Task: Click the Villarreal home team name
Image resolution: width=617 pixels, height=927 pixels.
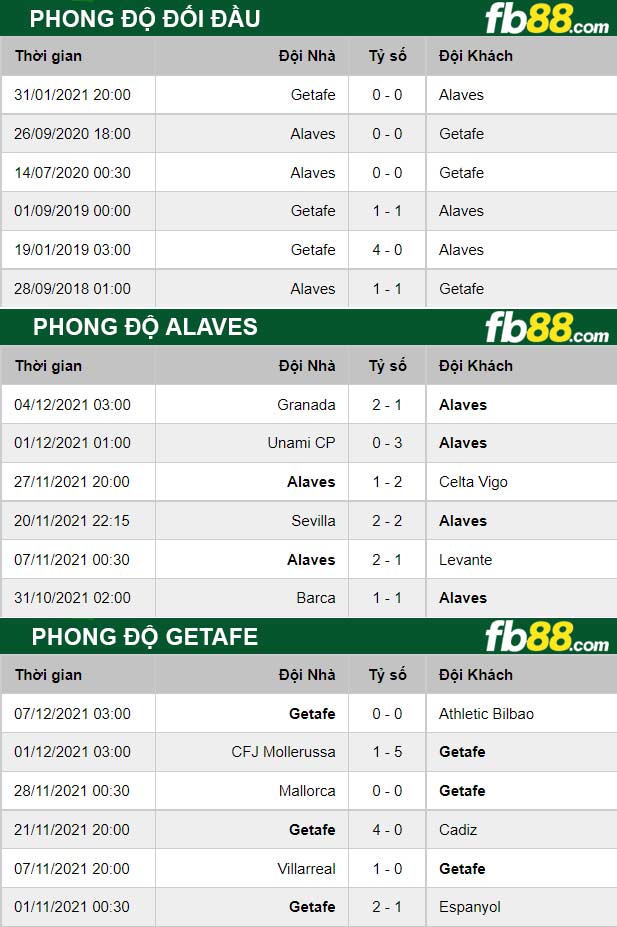Action: (x=306, y=869)
